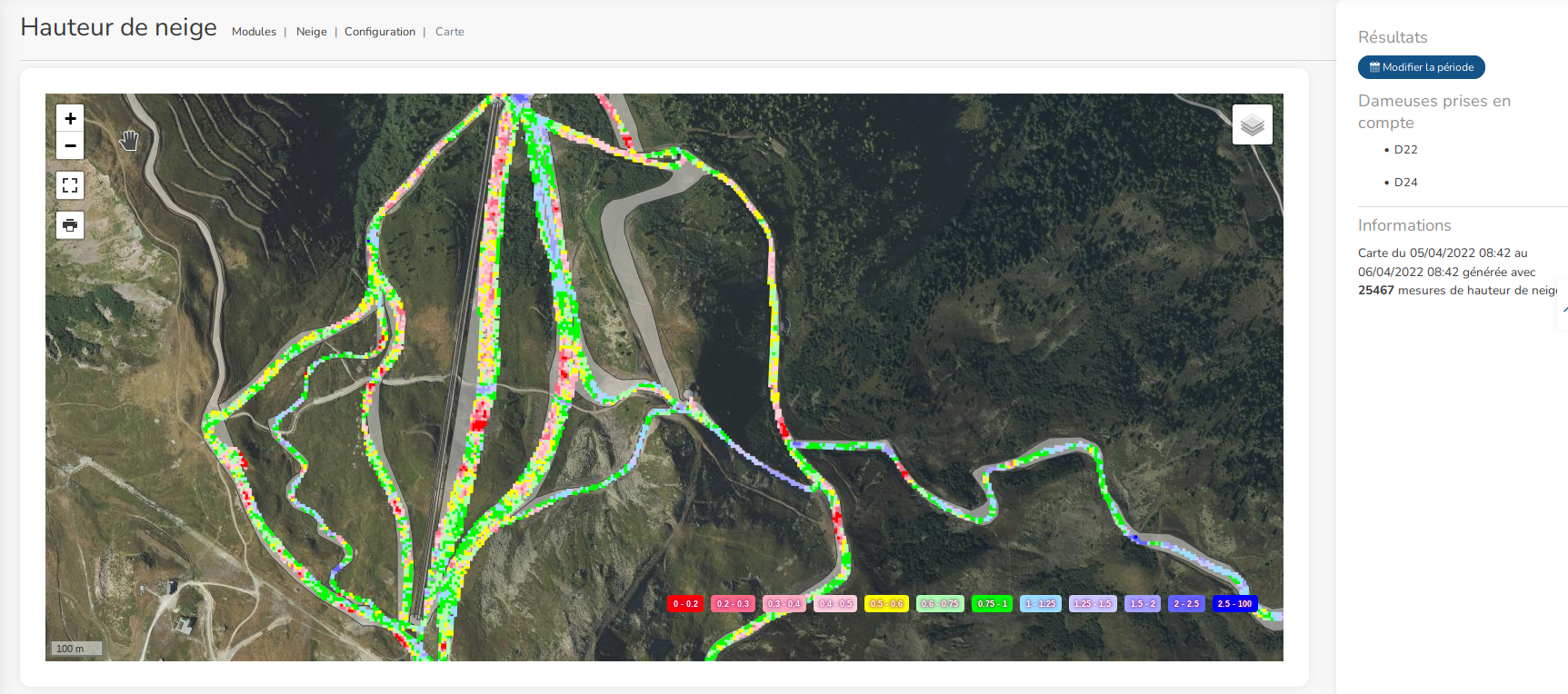Click the light blue 1 - 1.25 legend swatch
The image size is (1568, 694).
click(x=1041, y=604)
